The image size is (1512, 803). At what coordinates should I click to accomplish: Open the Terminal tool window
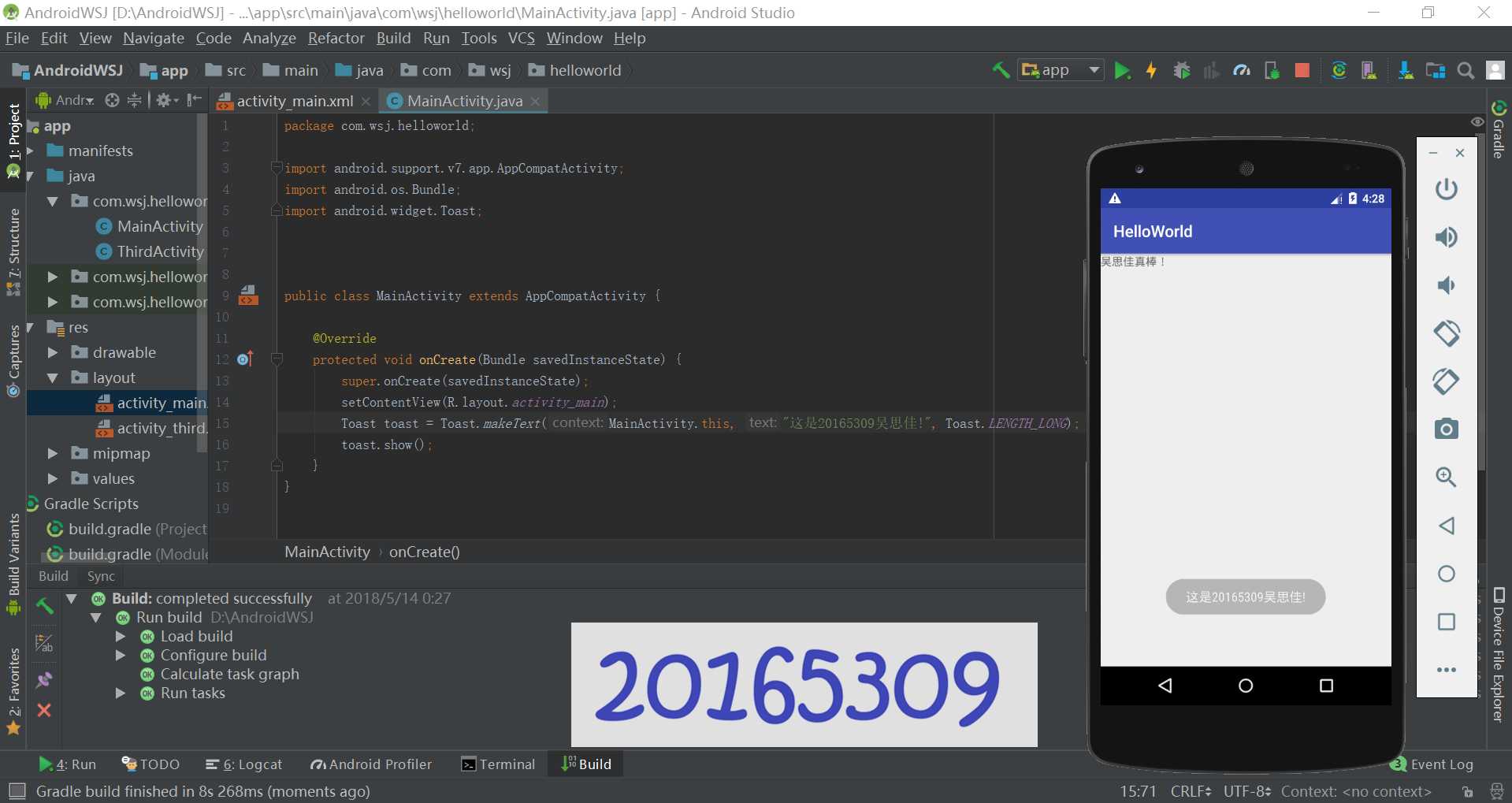tap(498, 764)
